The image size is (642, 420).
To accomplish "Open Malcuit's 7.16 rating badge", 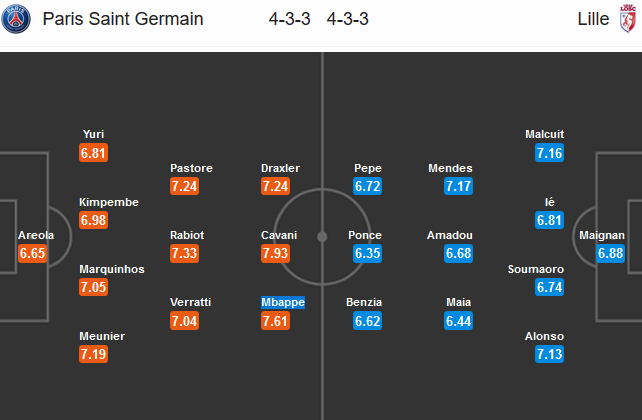I will tap(551, 153).
